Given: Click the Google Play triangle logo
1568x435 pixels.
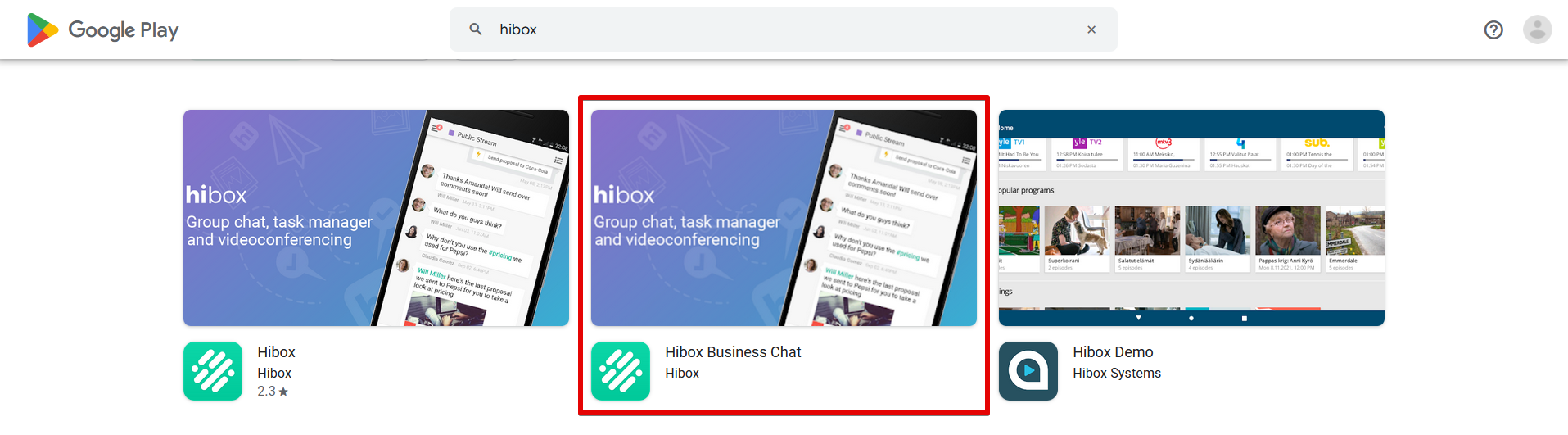Looking at the screenshot, I should 43,29.
